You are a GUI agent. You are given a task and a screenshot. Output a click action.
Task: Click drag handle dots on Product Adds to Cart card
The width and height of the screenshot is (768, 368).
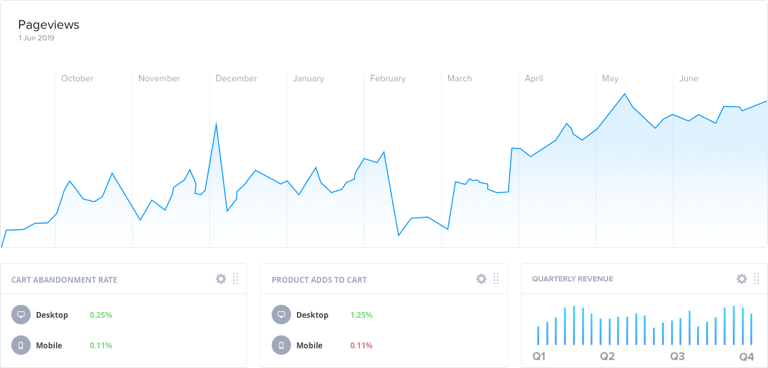[x=496, y=279]
